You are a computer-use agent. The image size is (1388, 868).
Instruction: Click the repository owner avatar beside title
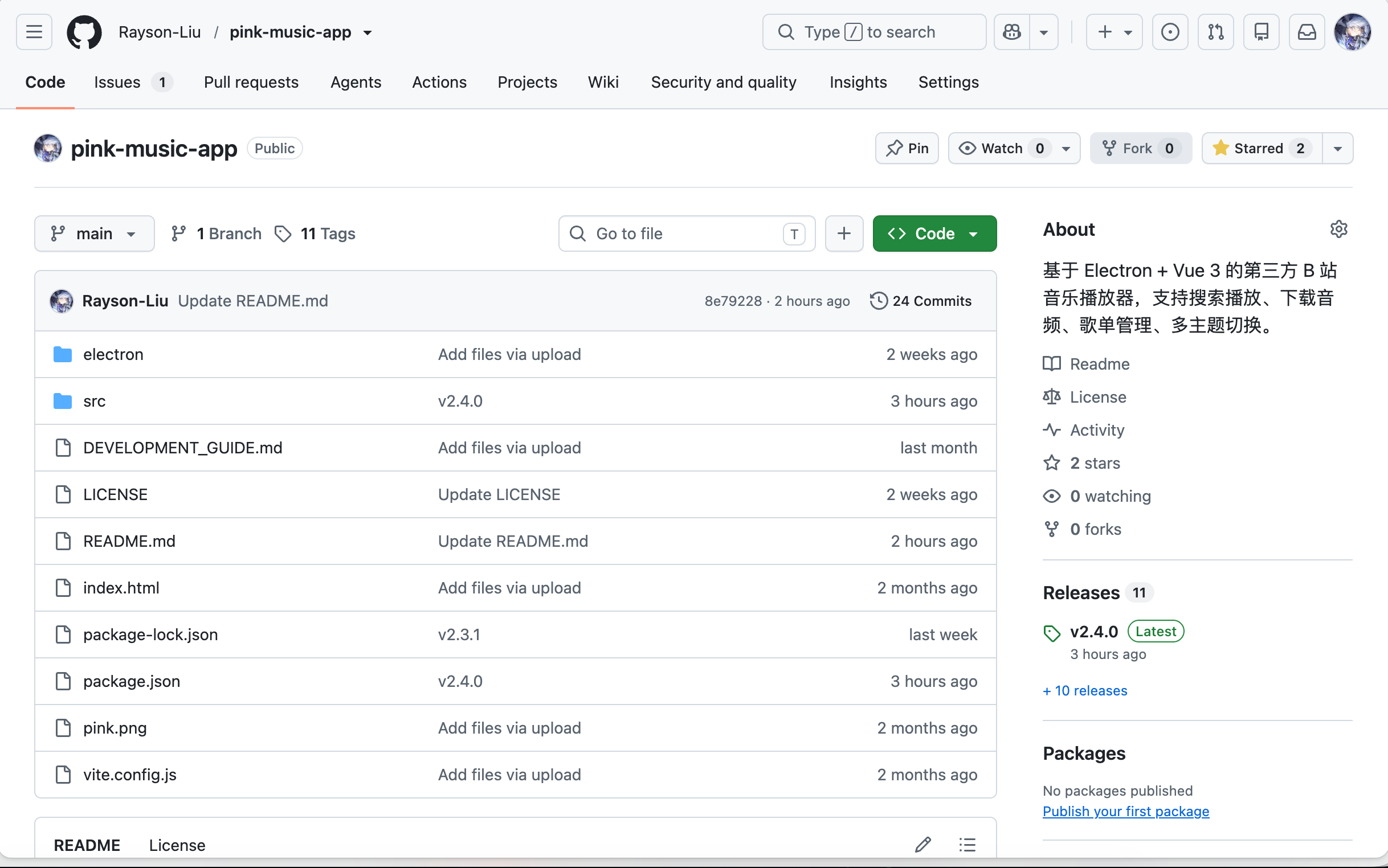point(48,148)
